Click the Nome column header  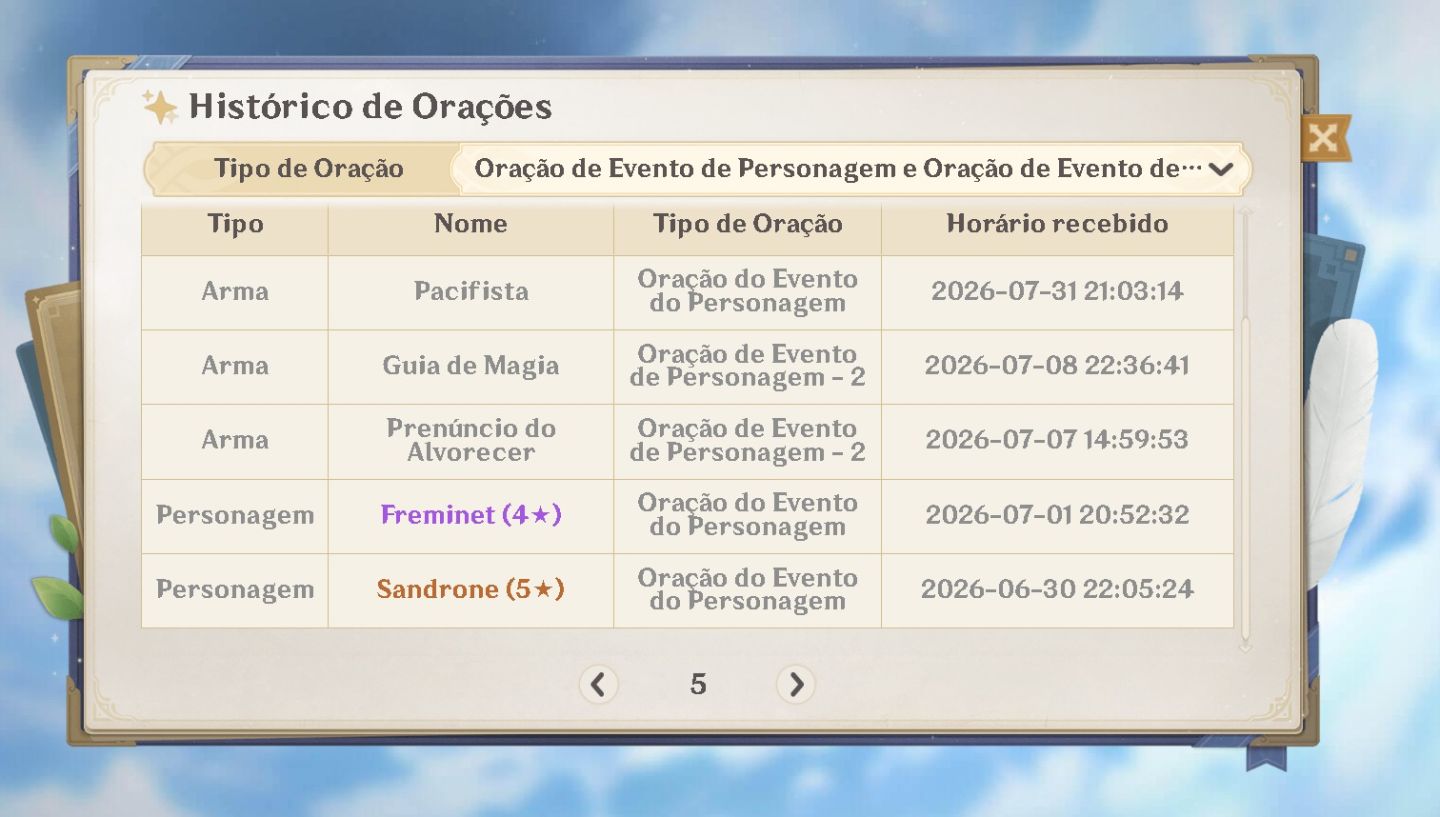[471, 224]
